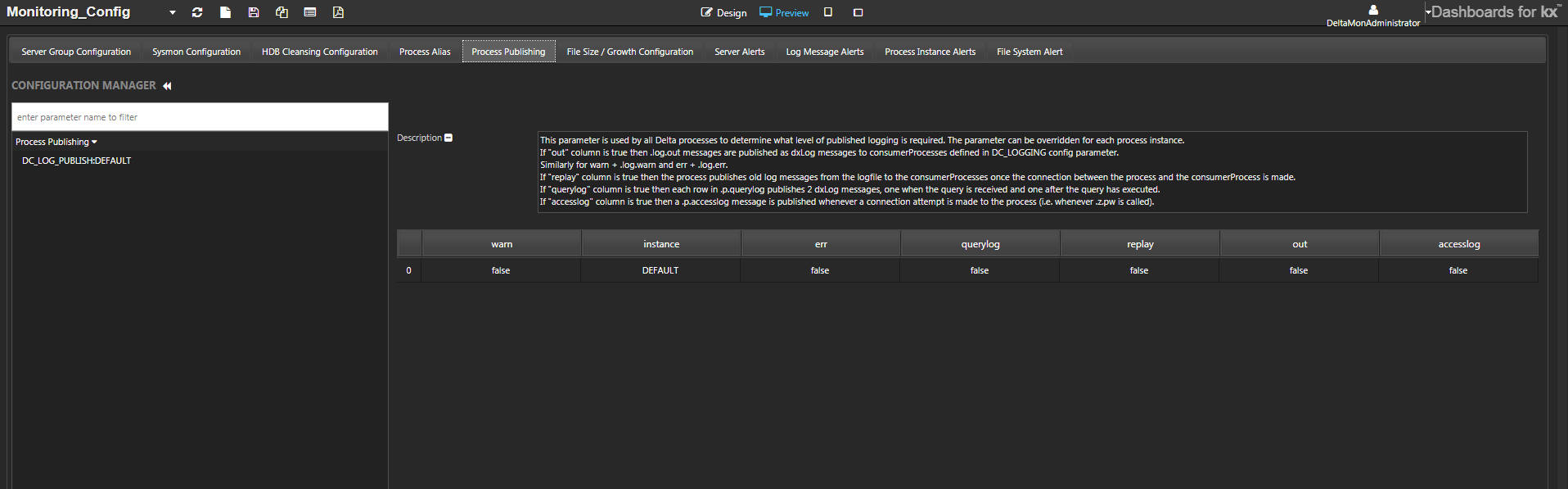Open Server Alerts tab
This screenshot has width=1568, height=489.
[740, 52]
